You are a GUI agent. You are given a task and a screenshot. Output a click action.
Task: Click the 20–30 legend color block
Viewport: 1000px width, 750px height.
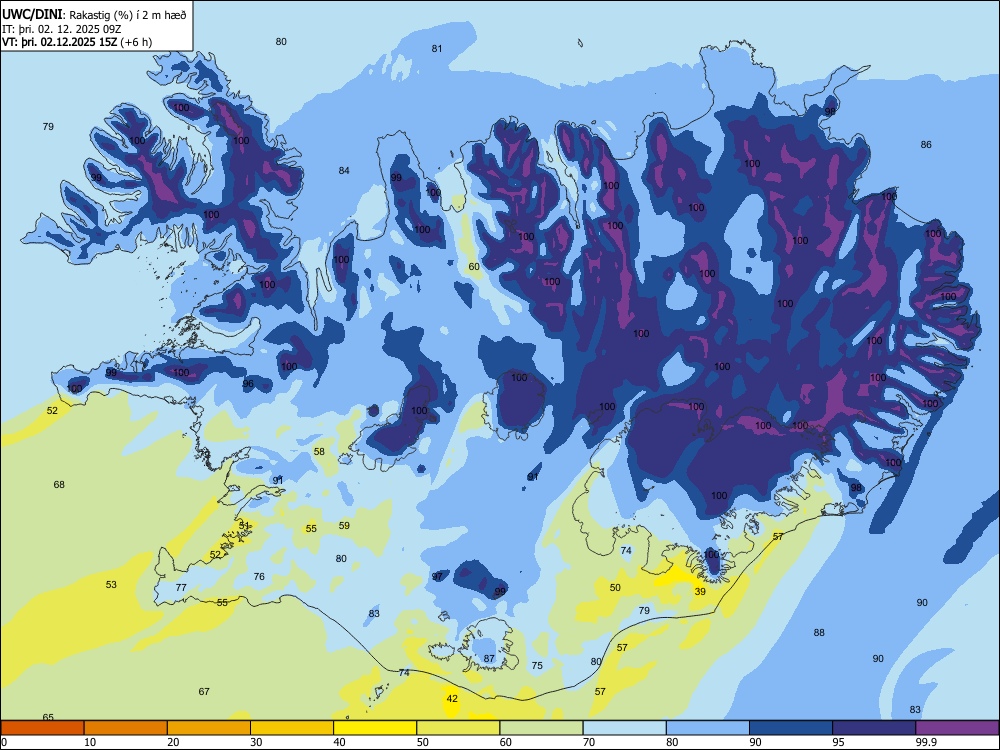click(x=209, y=728)
